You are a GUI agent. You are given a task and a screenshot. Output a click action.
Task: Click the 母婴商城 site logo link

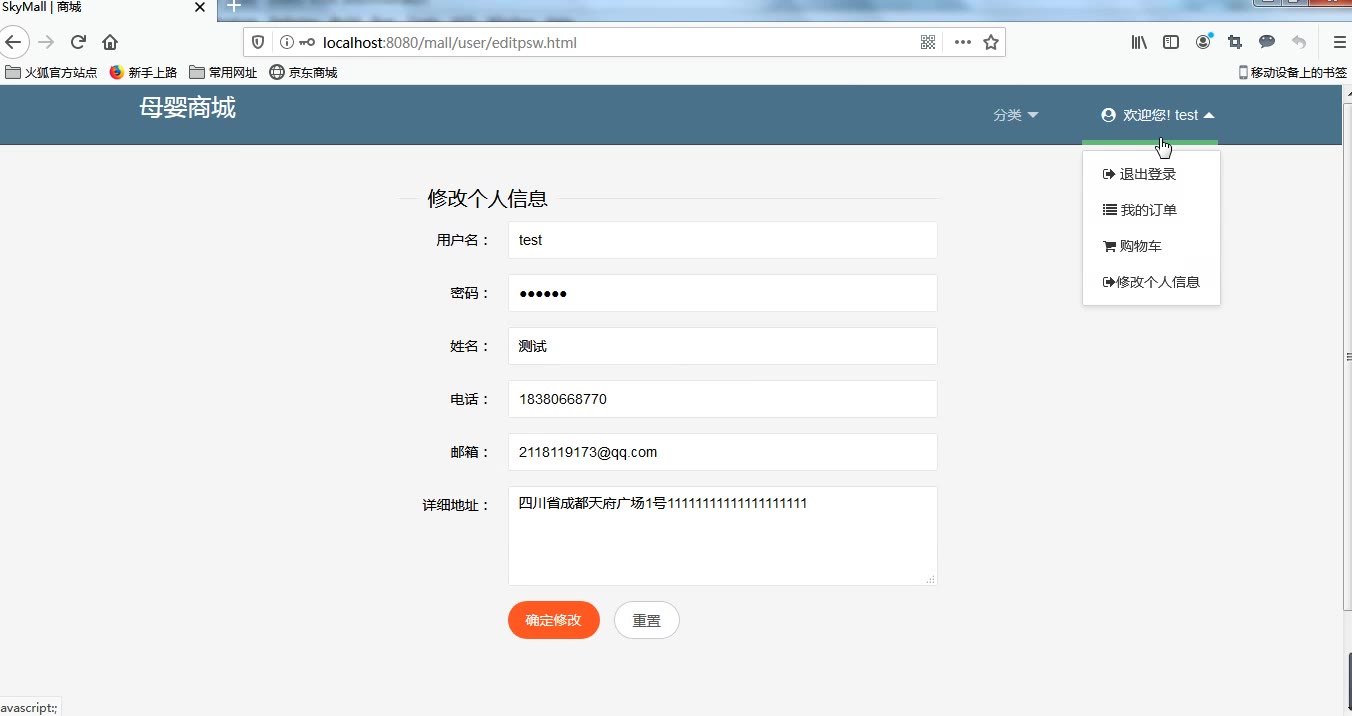[x=188, y=108]
